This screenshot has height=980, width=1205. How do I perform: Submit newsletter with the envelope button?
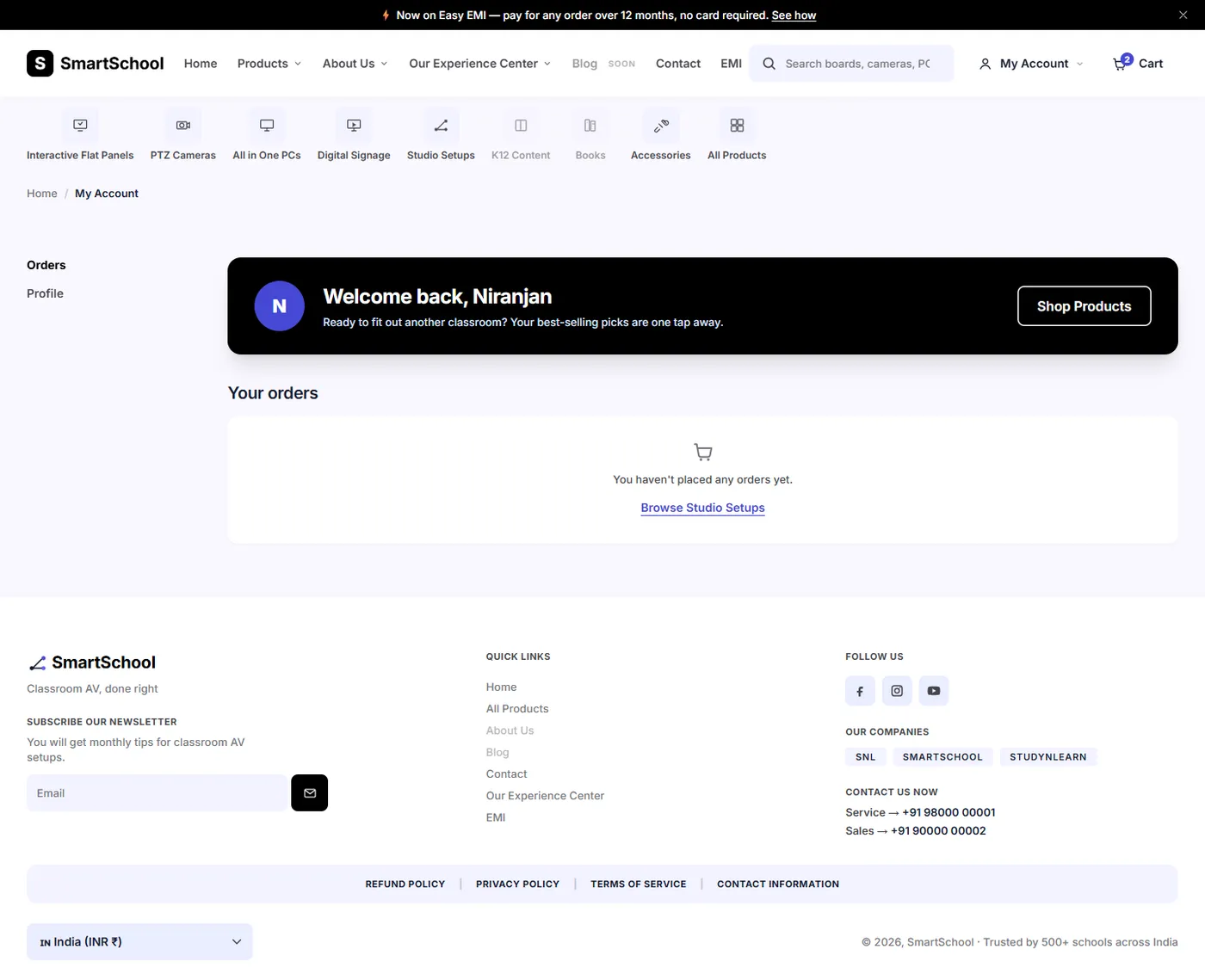coord(310,793)
